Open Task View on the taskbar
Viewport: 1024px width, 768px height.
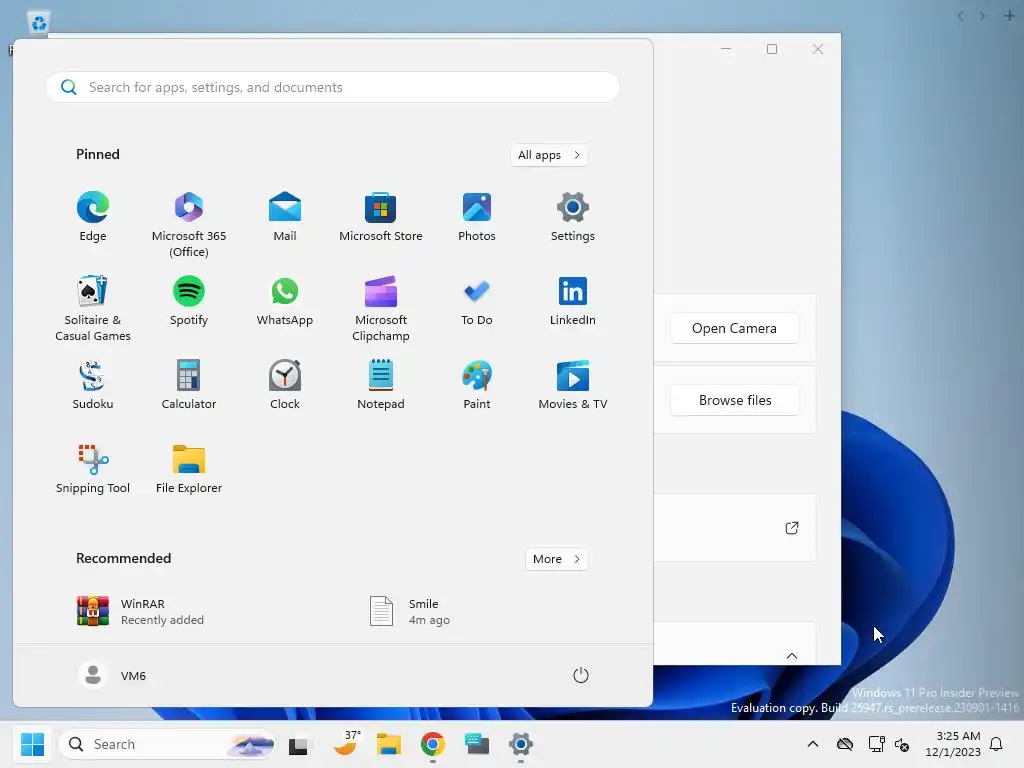pyautogui.click(x=300, y=744)
